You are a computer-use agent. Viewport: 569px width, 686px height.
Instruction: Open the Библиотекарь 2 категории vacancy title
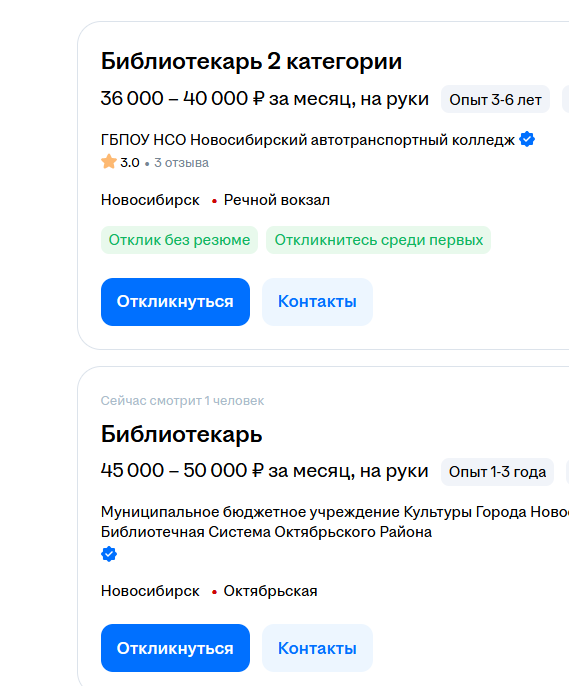251,61
